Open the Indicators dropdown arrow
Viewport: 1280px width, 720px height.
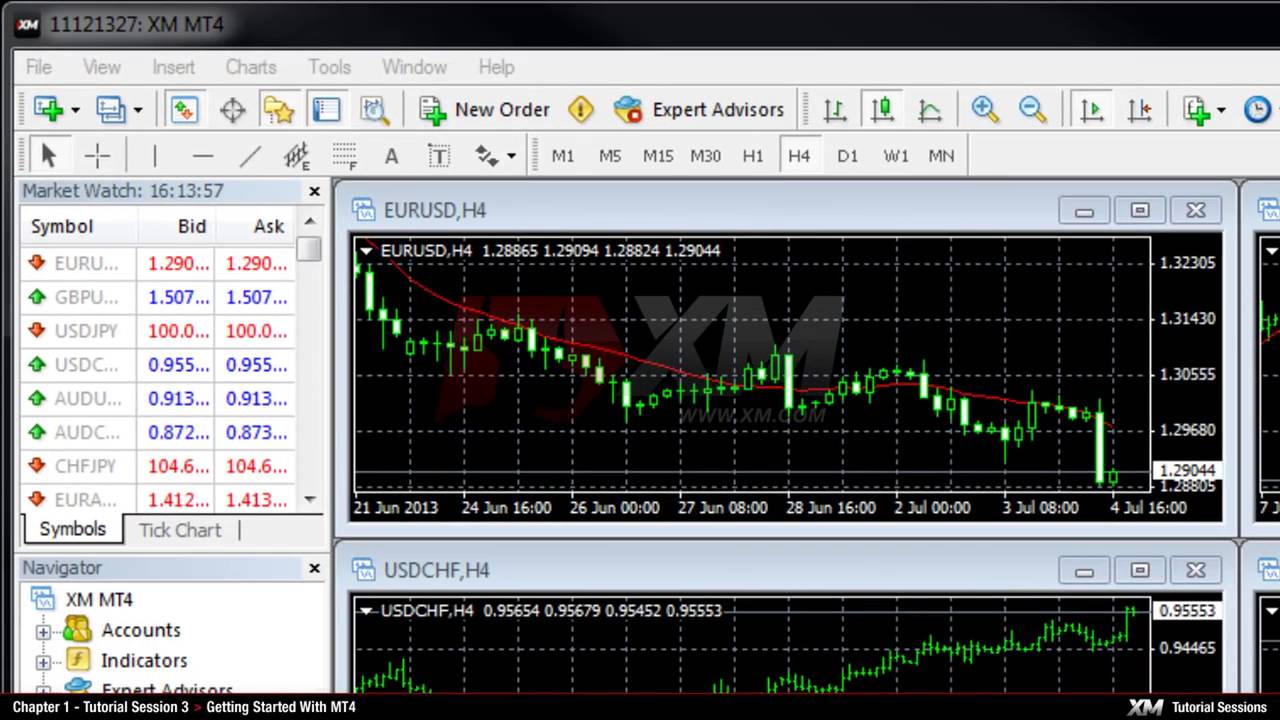(1221, 110)
